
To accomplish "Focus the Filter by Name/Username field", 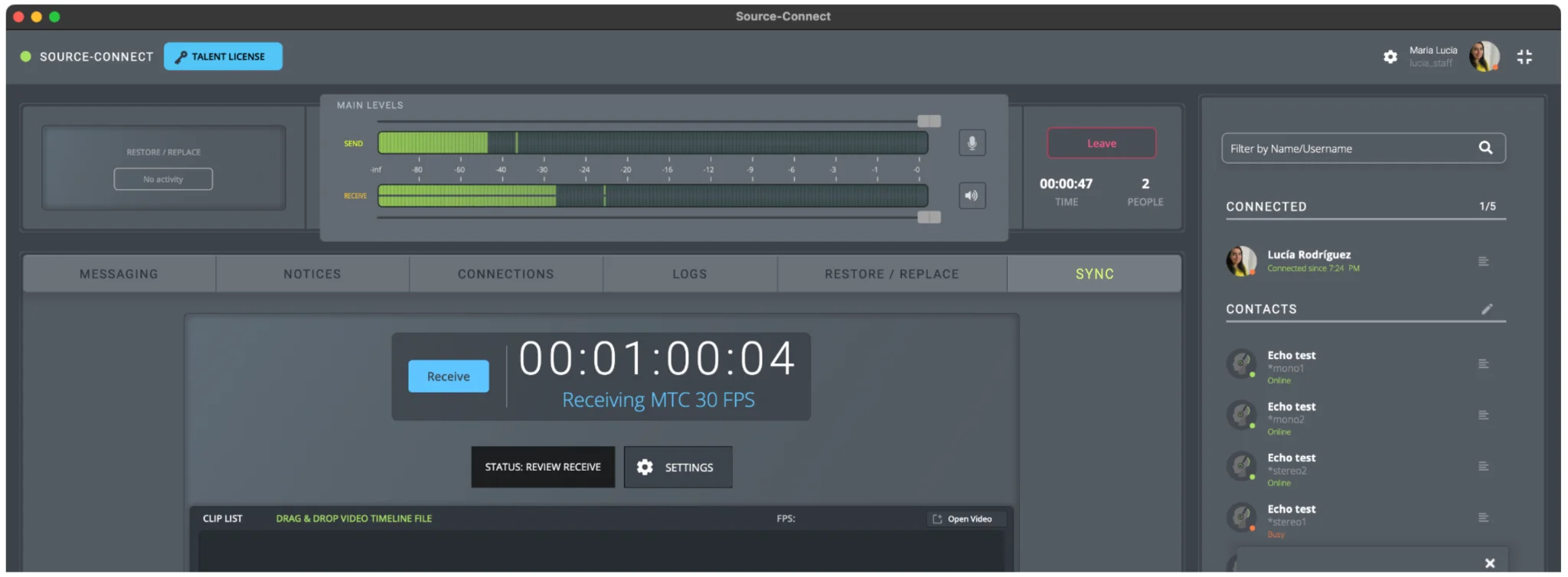I will tap(1363, 148).
